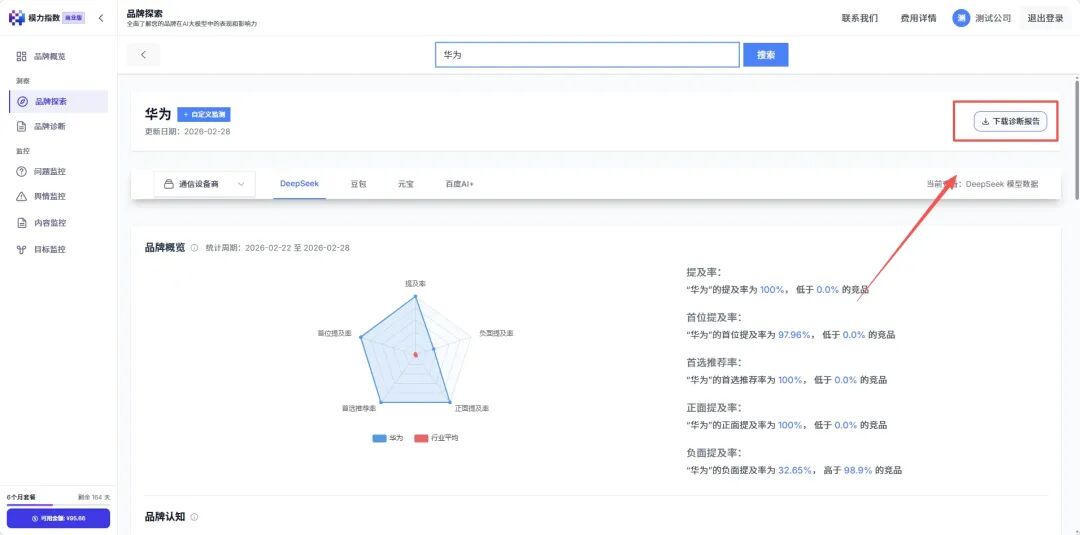Click the 退出登录 button

tap(1046, 19)
